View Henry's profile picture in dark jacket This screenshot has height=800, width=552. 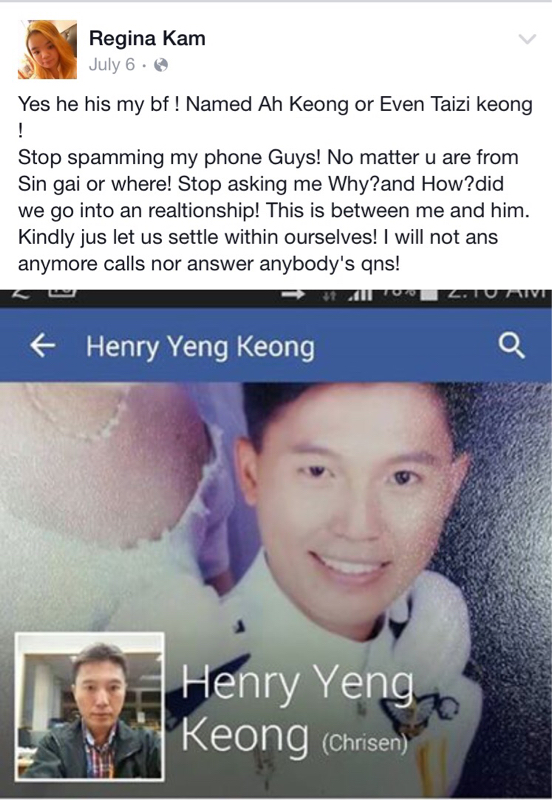coord(90,707)
